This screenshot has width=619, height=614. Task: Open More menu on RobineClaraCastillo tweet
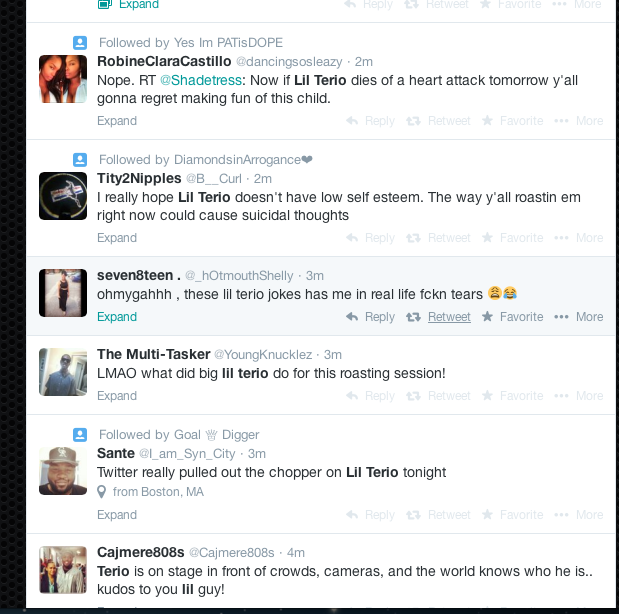coord(579,120)
